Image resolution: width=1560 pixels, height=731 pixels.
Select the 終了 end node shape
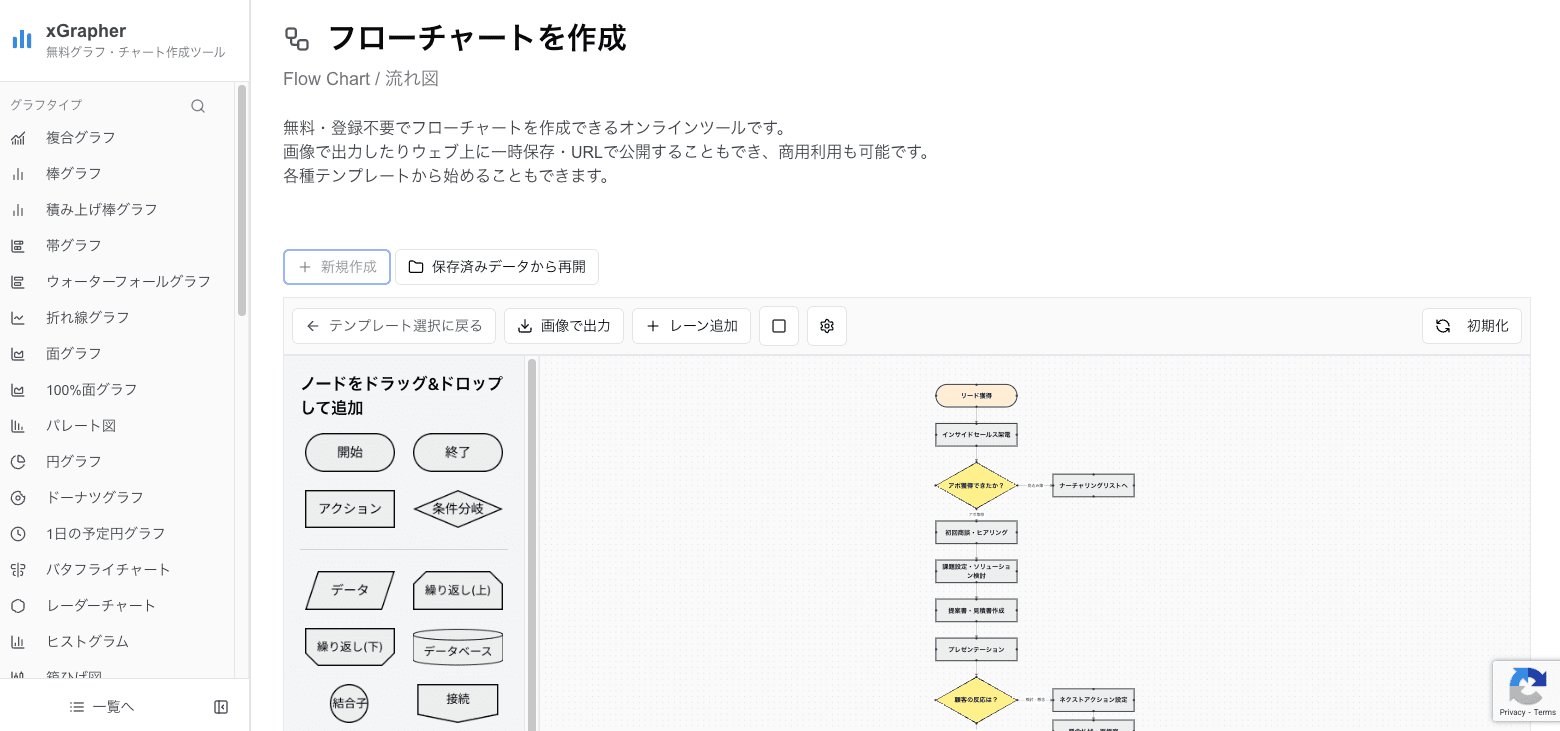457,452
